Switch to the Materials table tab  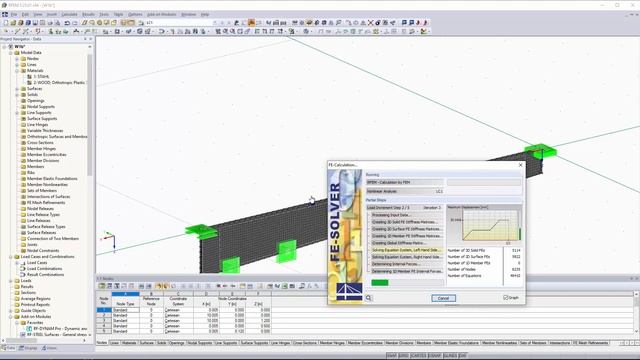click(129, 343)
